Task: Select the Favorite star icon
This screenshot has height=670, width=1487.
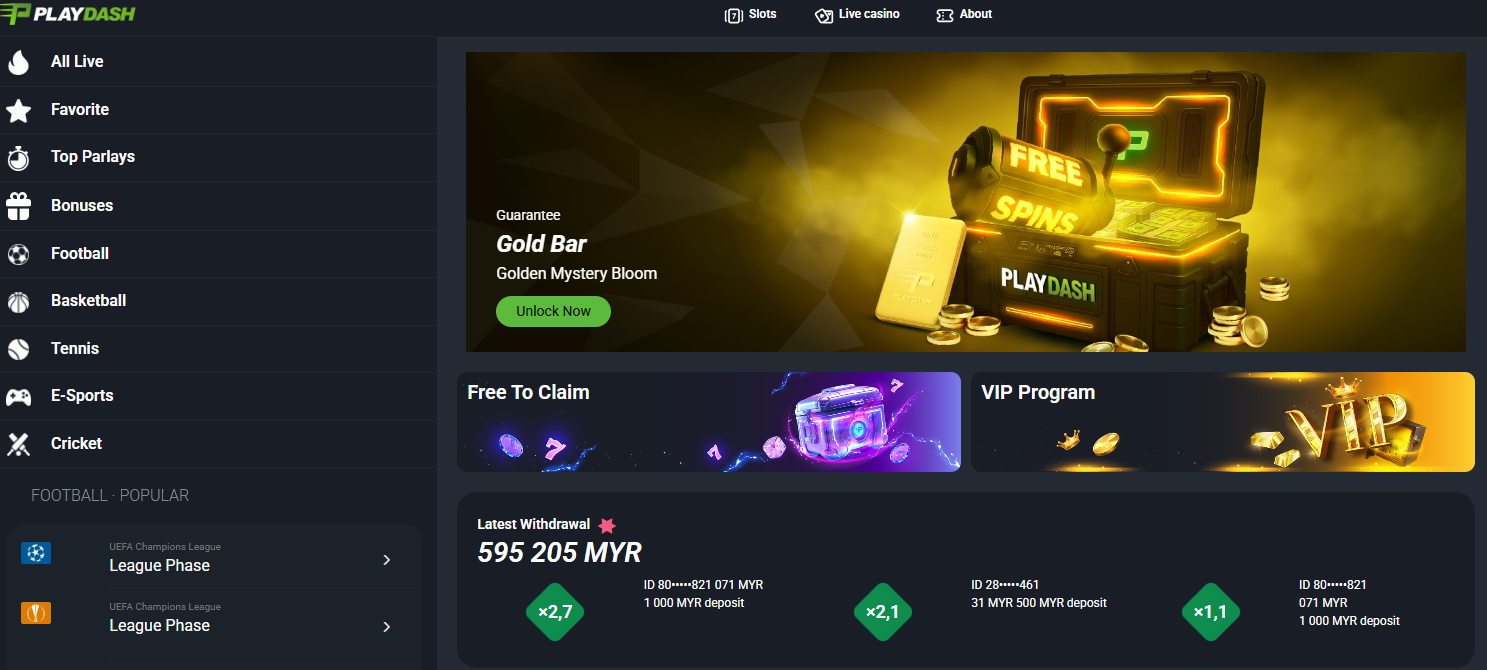Action: pyautogui.click(x=18, y=110)
